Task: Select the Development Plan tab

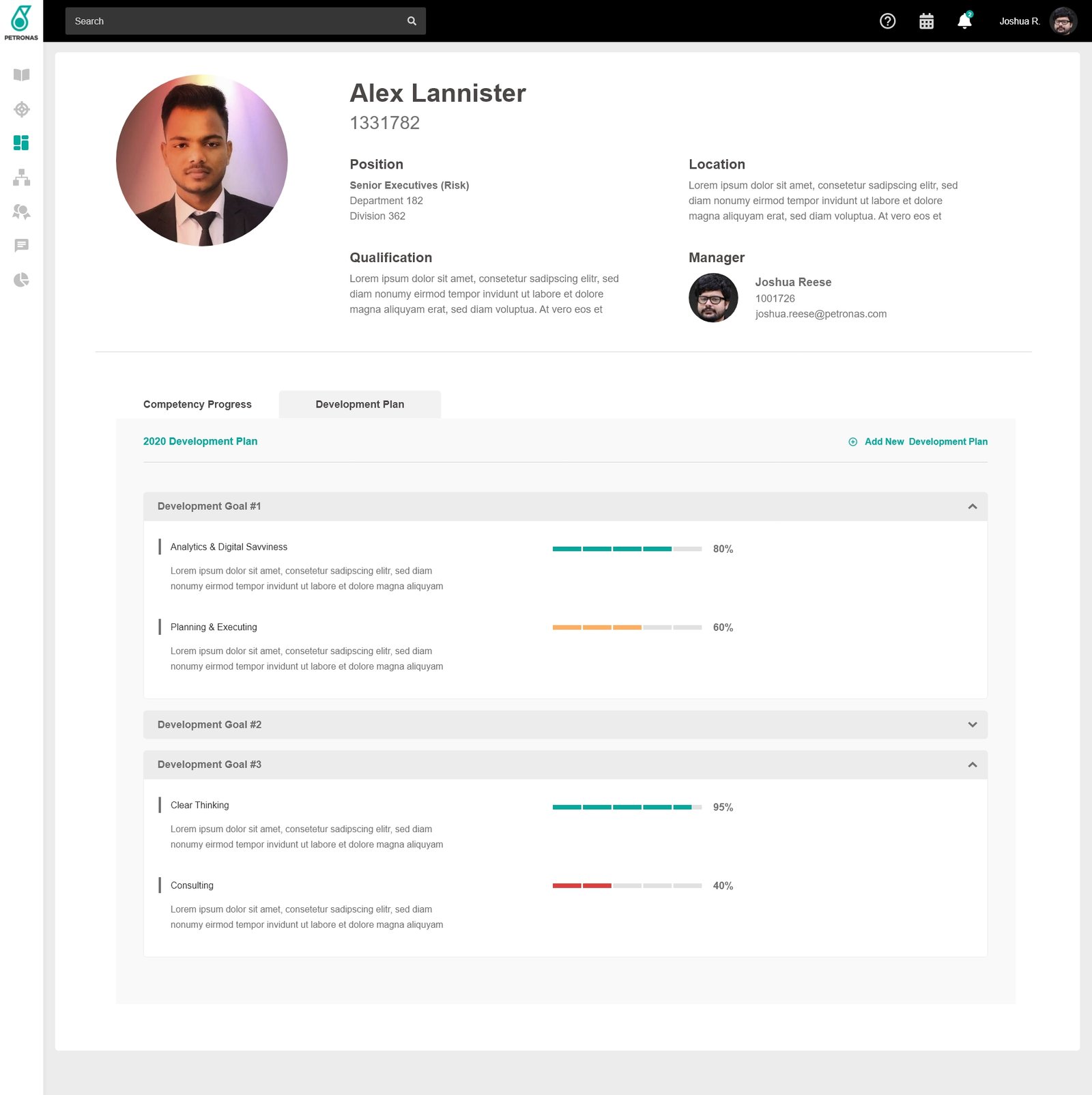Action: (360, 404)
